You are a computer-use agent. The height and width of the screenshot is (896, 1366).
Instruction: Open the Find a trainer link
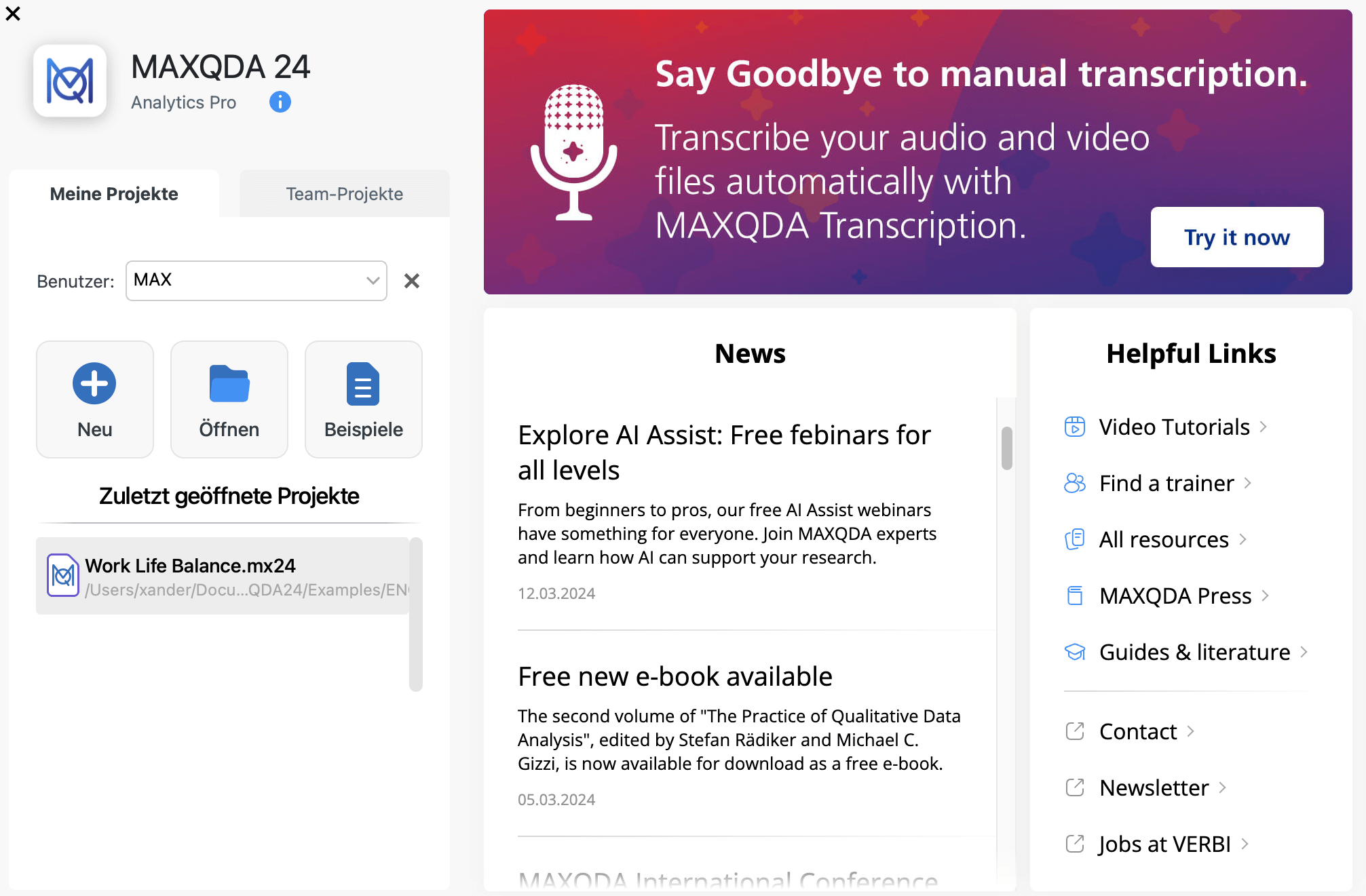pos(1166,483)
